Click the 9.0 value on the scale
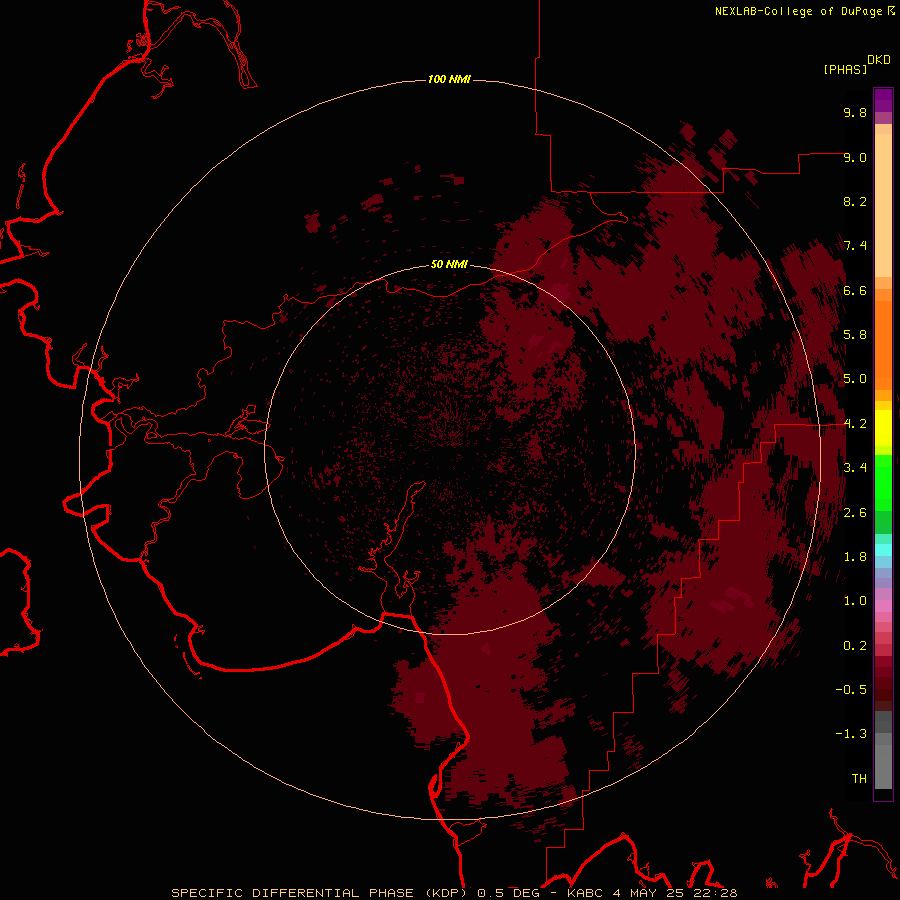This screenshot has width=900, height=900. 855,157
